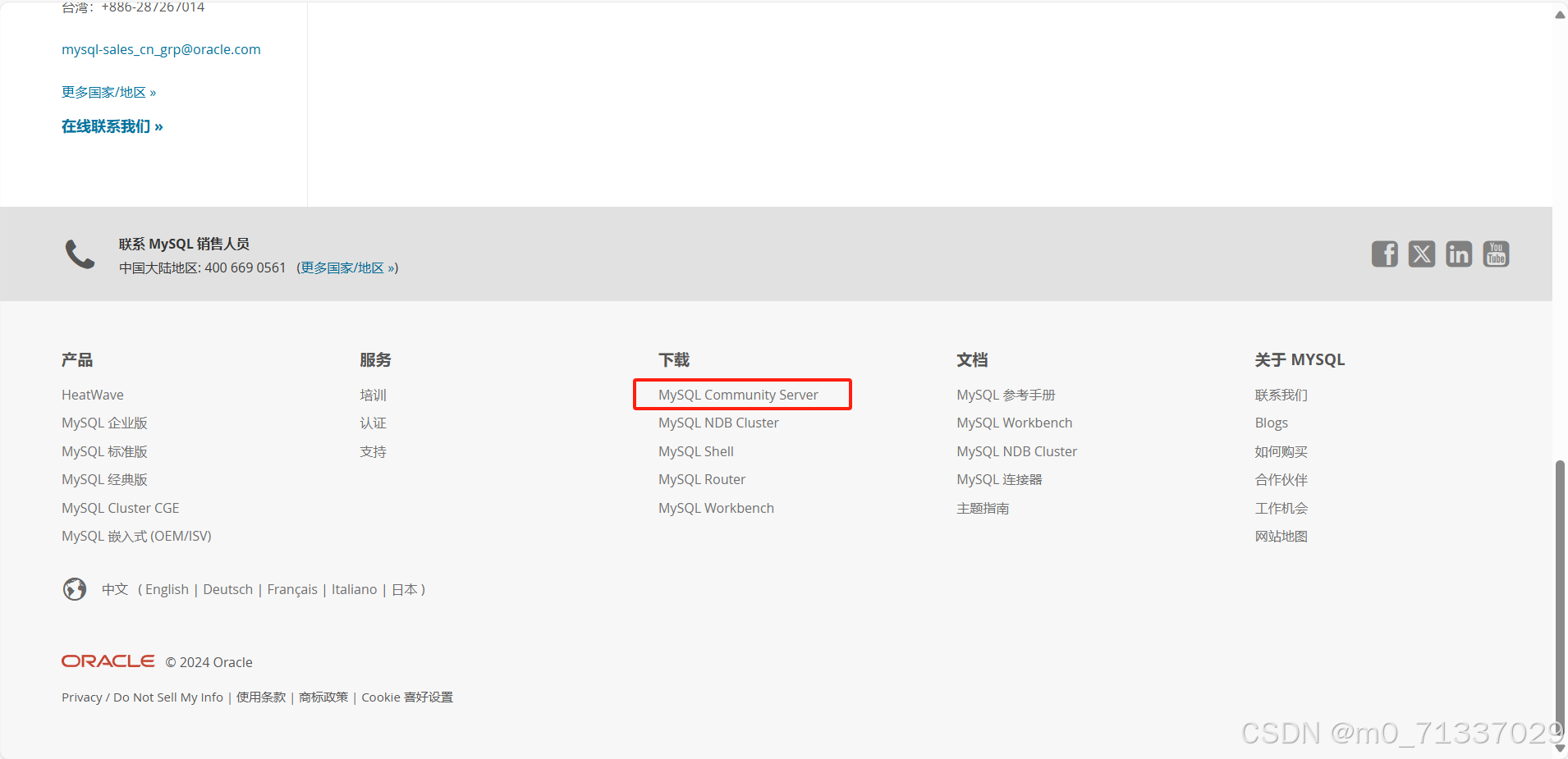
Task: Open Cookie 喜好设置 link
Action: [x=407, y=697]
